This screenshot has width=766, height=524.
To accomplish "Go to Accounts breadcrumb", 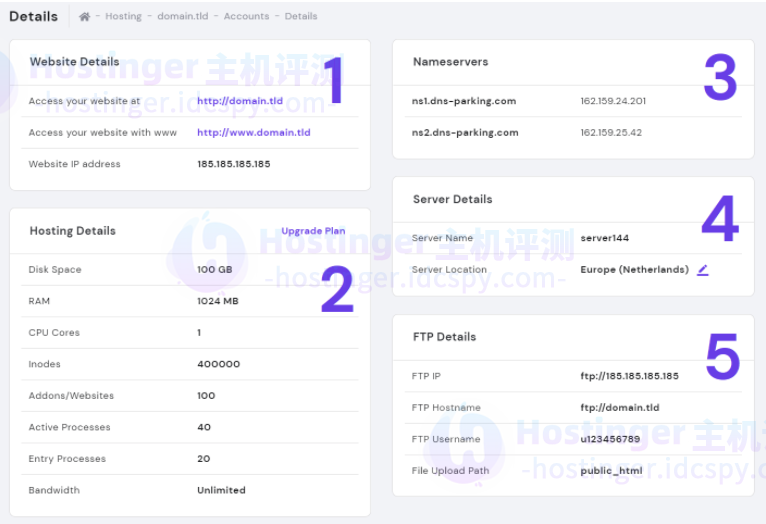I will coord(246,16).
